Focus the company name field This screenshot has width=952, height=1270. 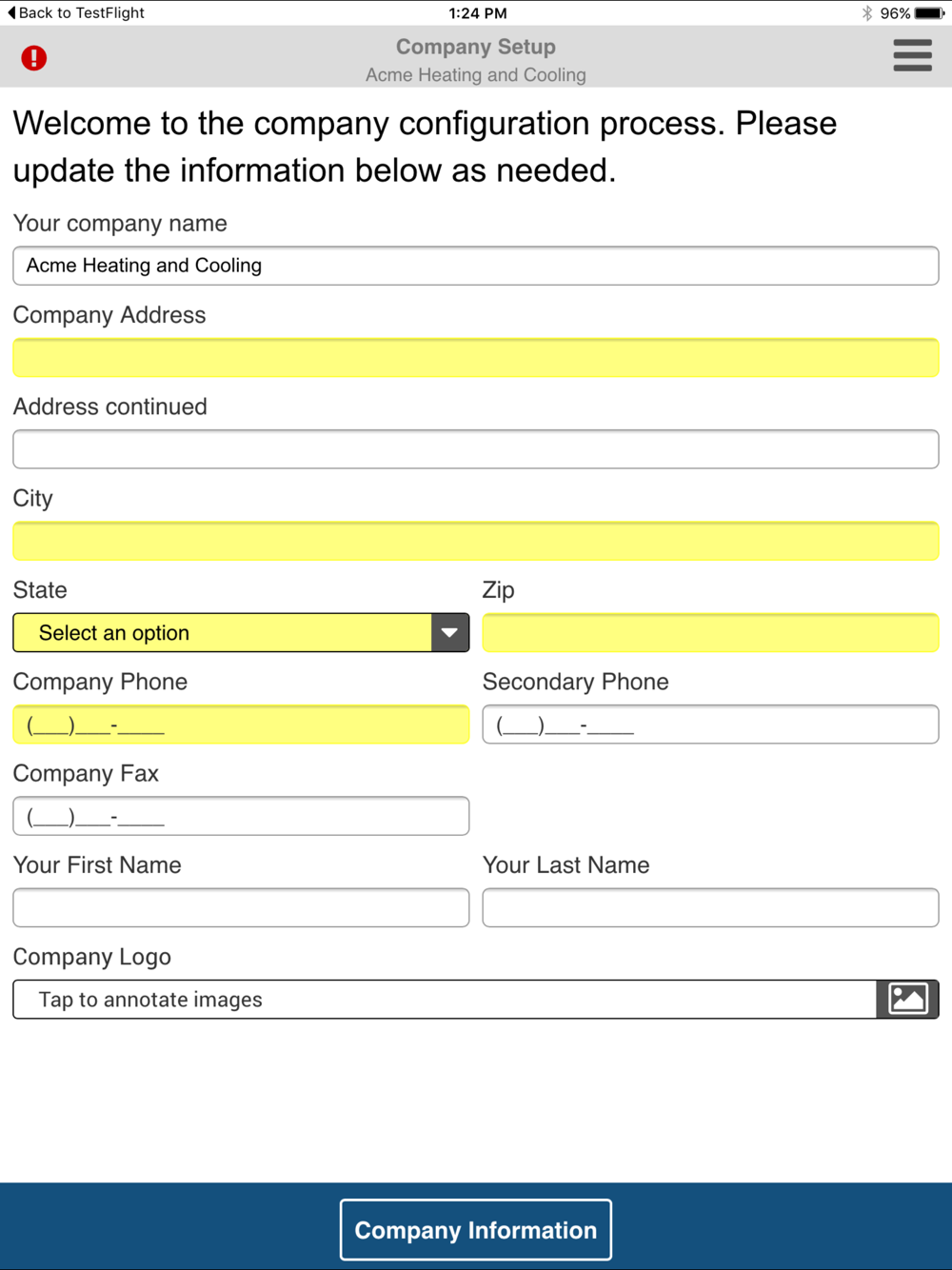[476, 266]
